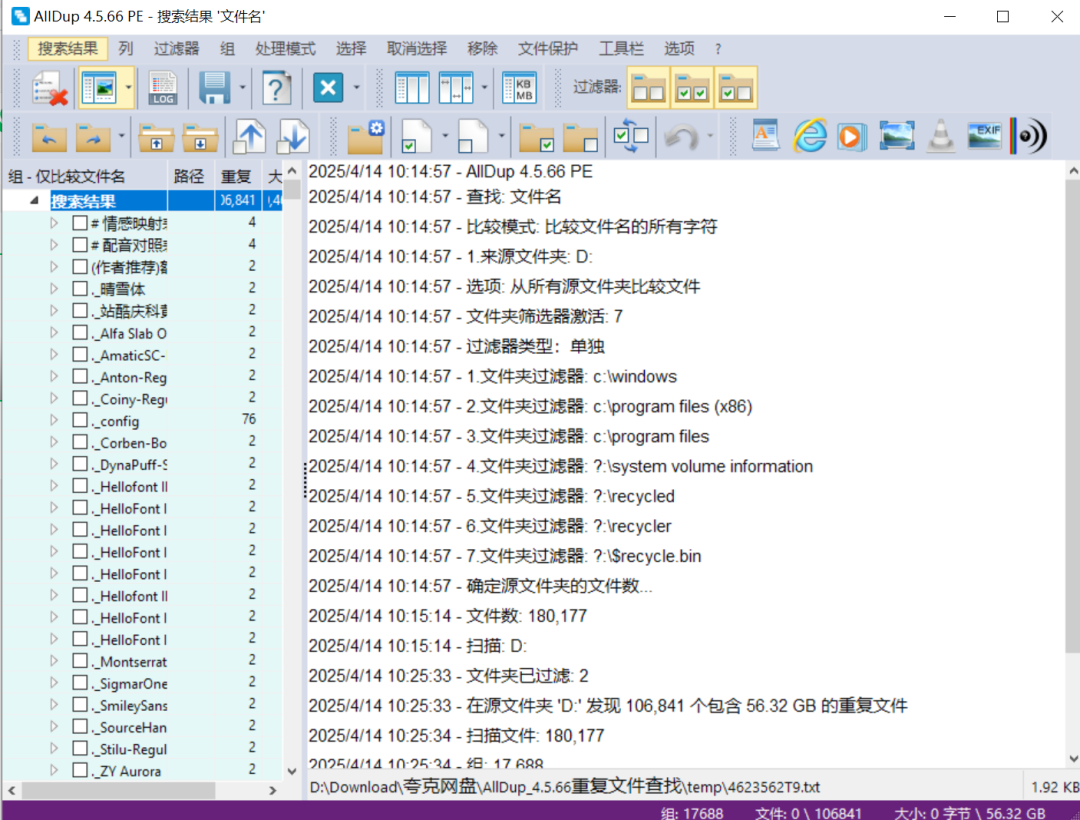Expand the ._Corben-Bo group
Image resolution: width=1080 pixels, height=820 pixels.
54,442
